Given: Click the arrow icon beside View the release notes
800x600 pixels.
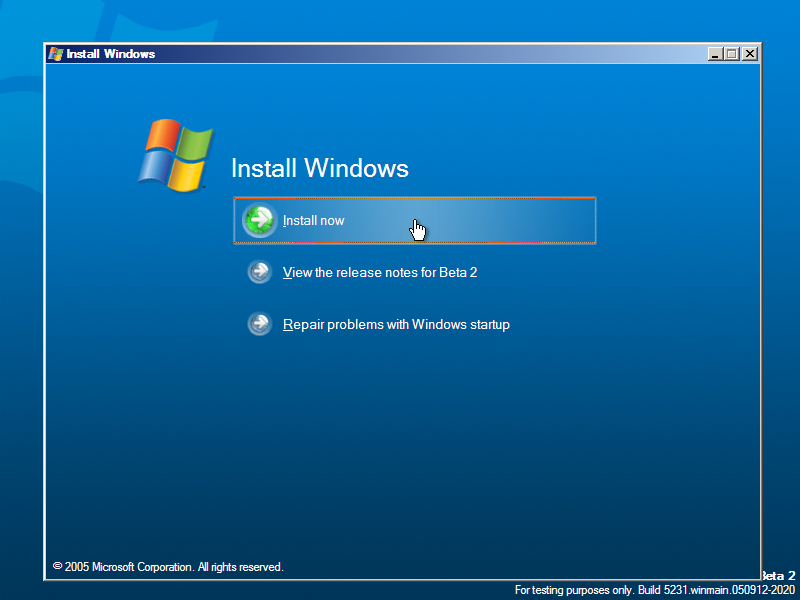Looking at the screenshot, I should pos(260,272).
